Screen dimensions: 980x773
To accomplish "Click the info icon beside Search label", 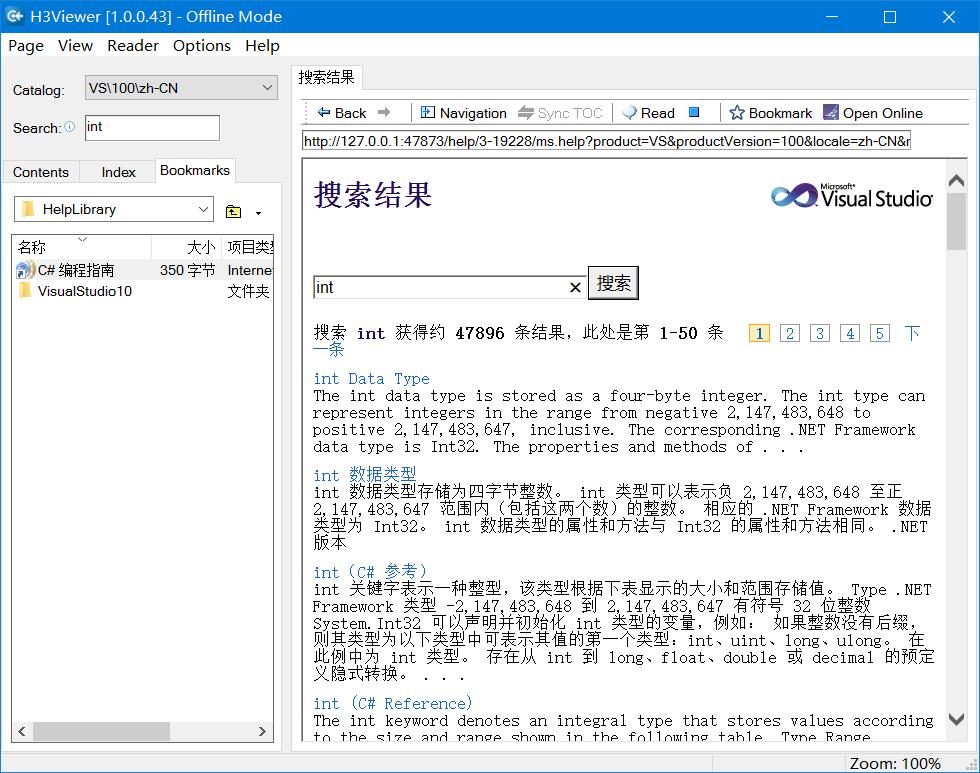I will pyautogui.click(x=69, y=127).
